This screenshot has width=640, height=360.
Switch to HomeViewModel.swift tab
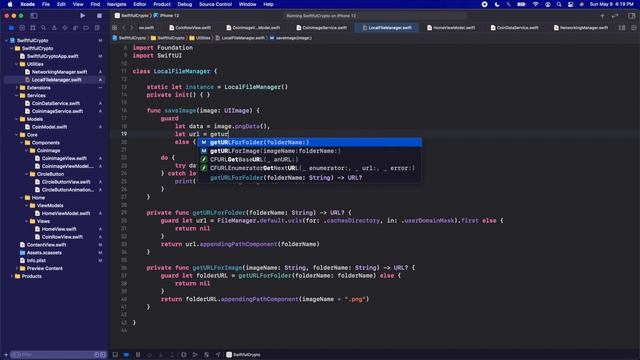(451, 28)
